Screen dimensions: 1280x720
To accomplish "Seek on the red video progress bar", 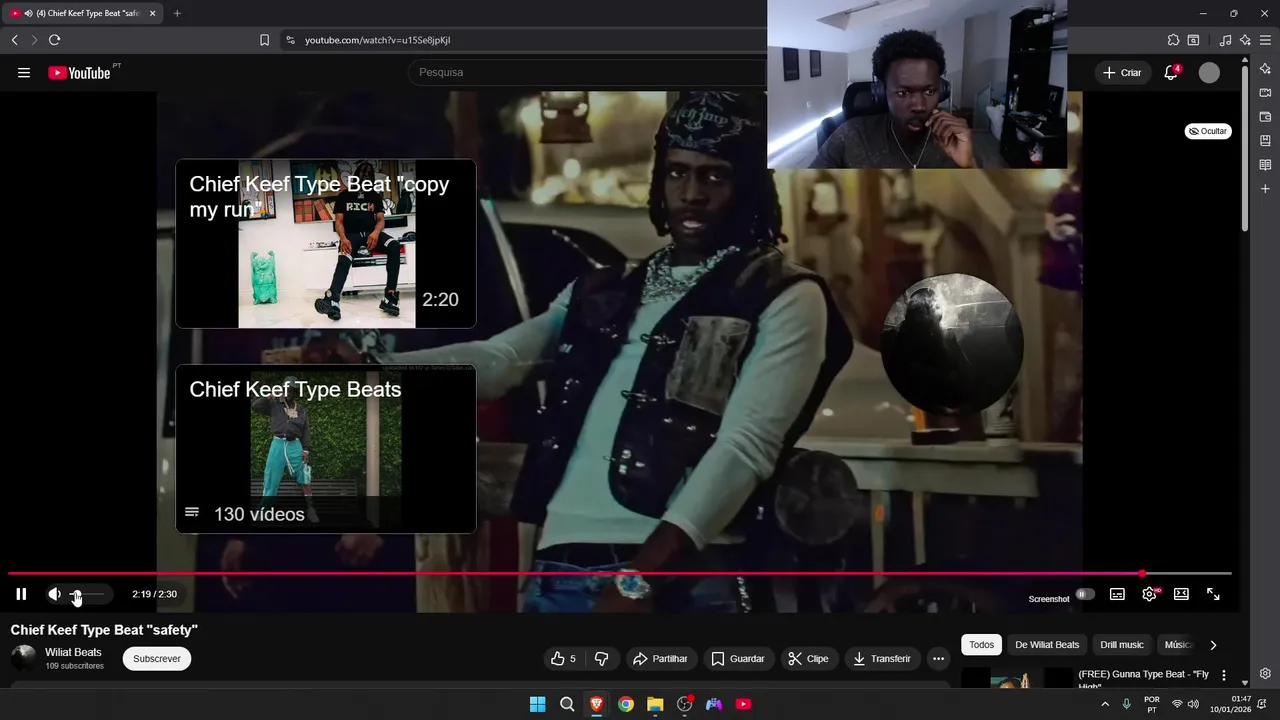I will click(620, 574).
